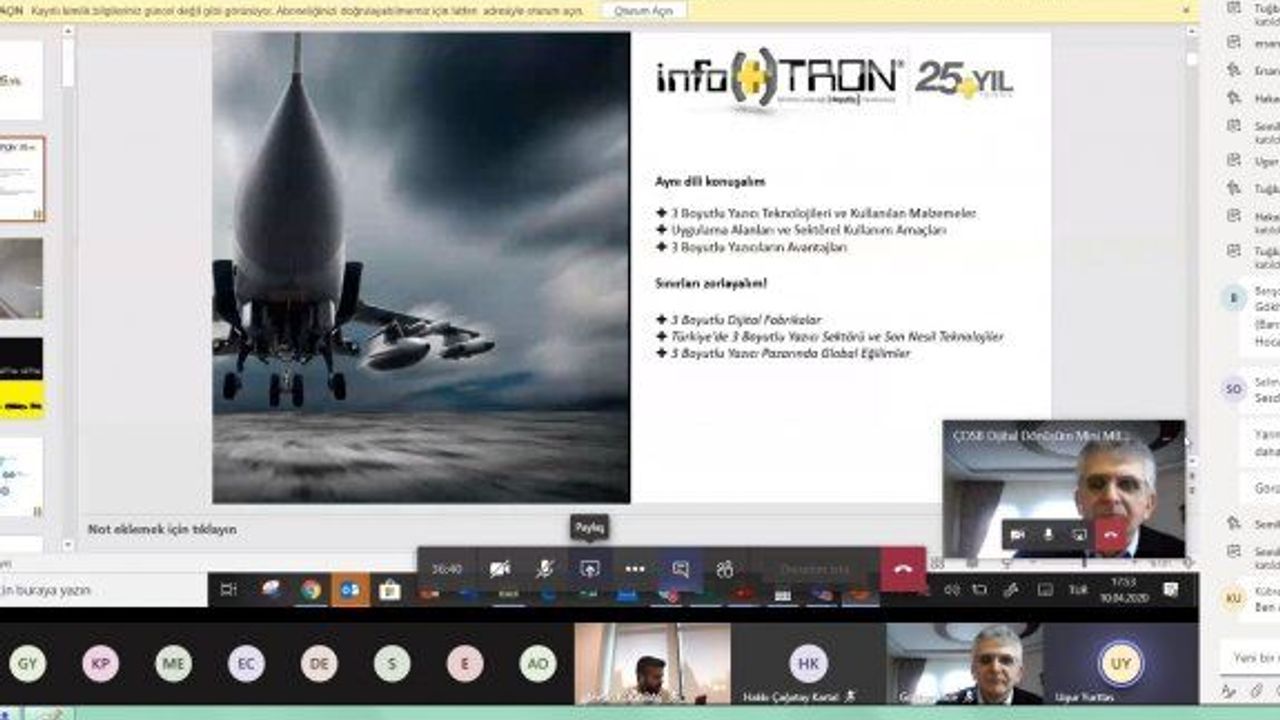This screenshot has width=1280, height=720.
Task: Click the meeting timer 36:40
Action: tap(446, 569)
